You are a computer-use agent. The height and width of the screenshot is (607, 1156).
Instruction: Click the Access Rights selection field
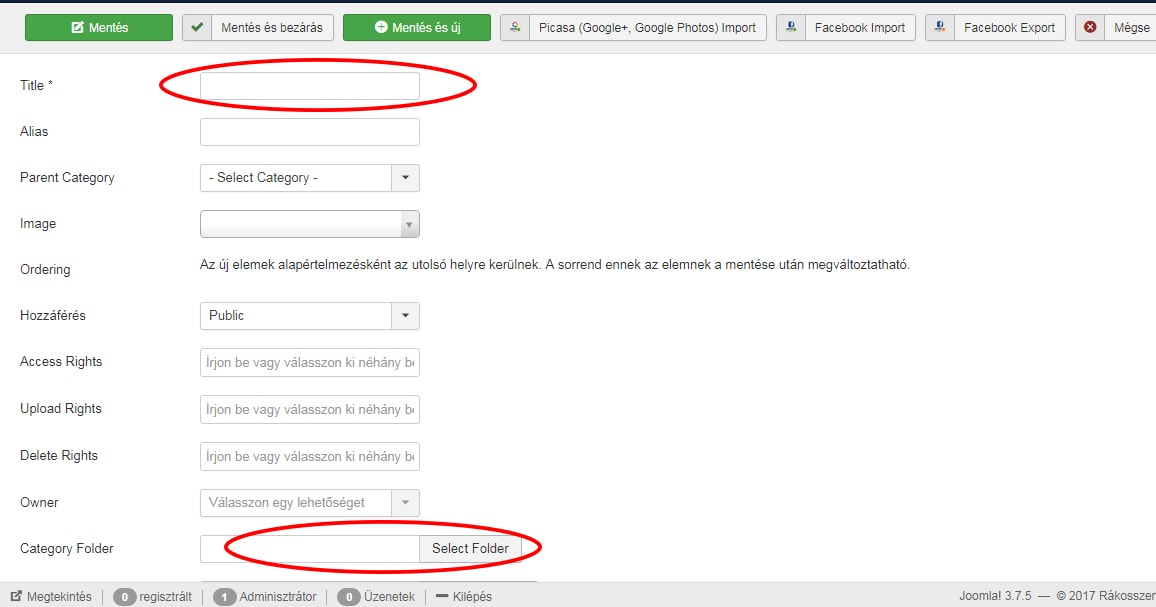tap(310, 362)
